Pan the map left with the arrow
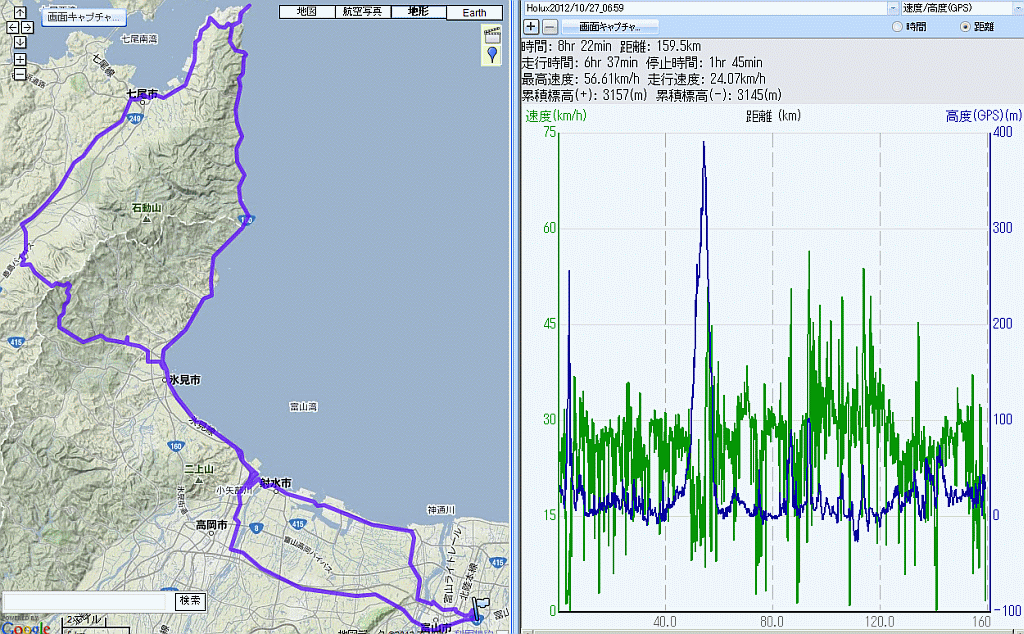1024x634 pixels. click(12, 28)
